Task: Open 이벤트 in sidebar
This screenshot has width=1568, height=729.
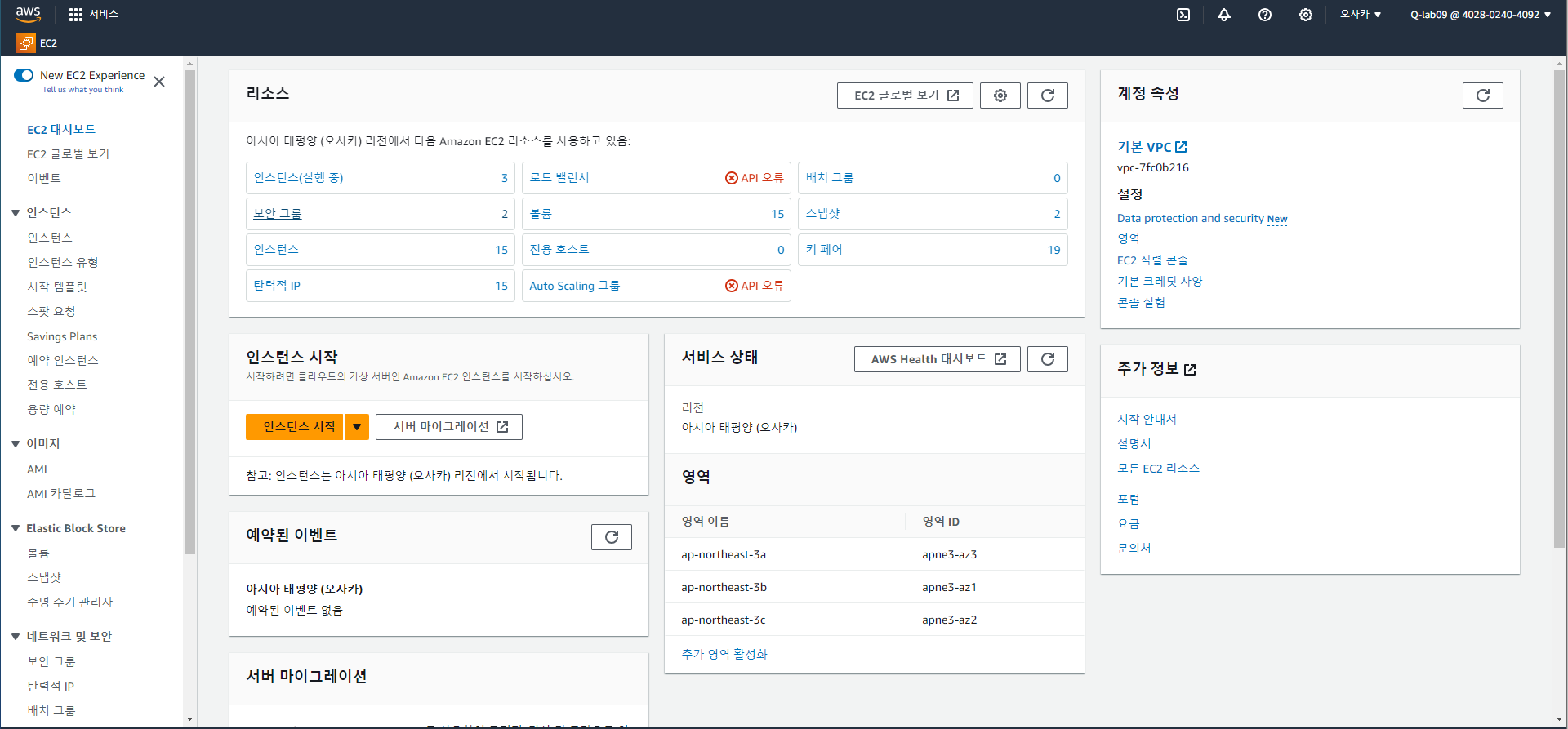Action: tap(44, 179)
